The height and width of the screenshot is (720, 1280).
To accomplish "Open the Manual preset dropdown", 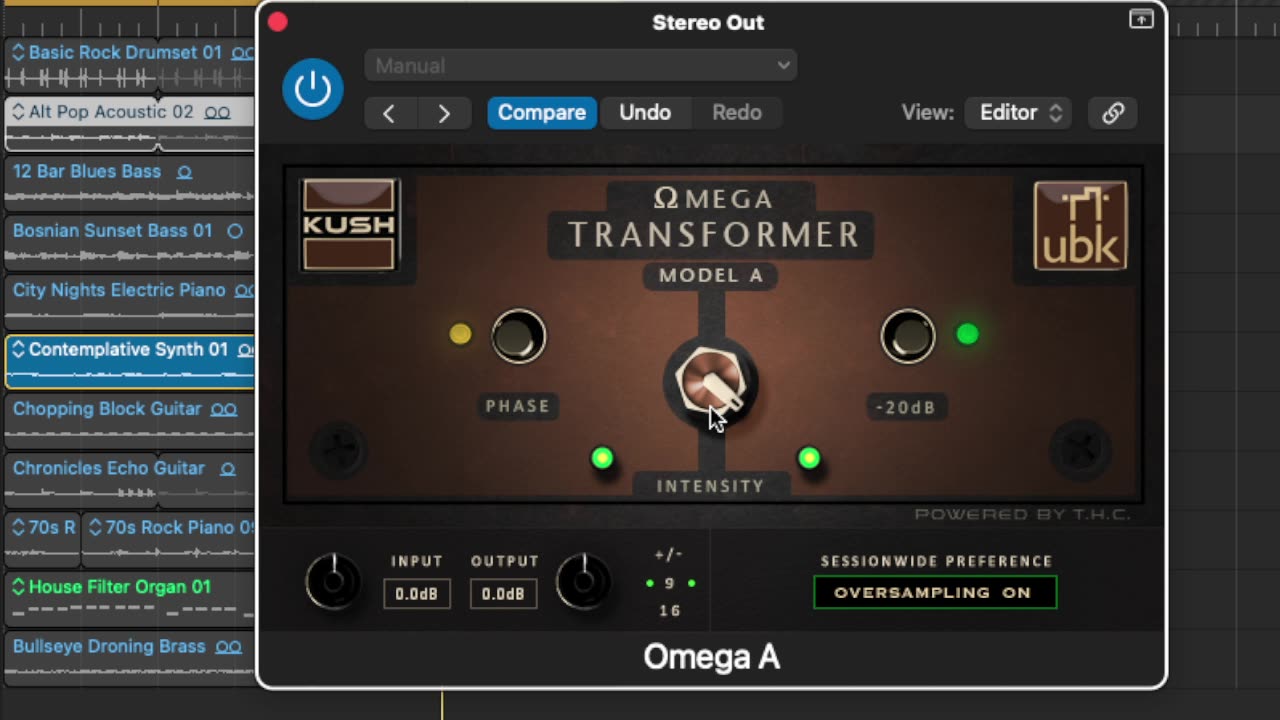I will [x=581, y=66].
